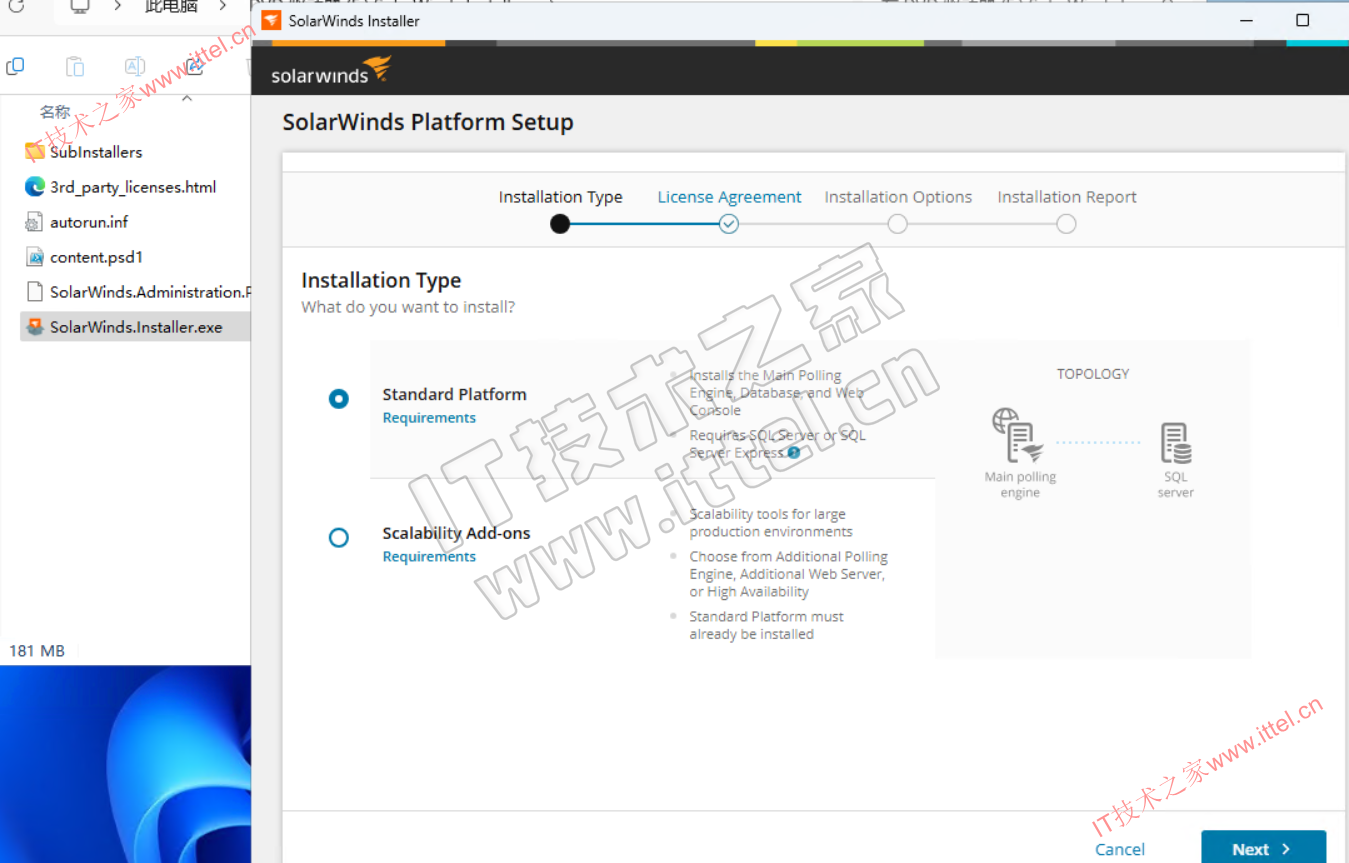1349x863 pixels.
Task: Choose the Scalability Add-ons radio option
Action: click(339, 538)
